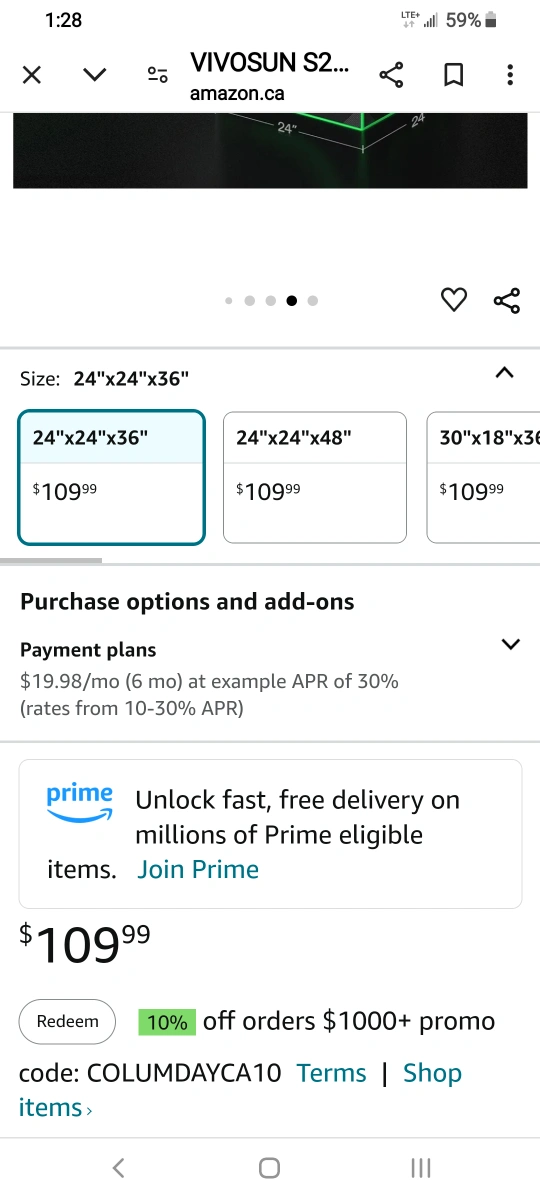Choose the 24"x24"x48" size option
Viewport: 540px width, 1200px height.
point(315,477)
